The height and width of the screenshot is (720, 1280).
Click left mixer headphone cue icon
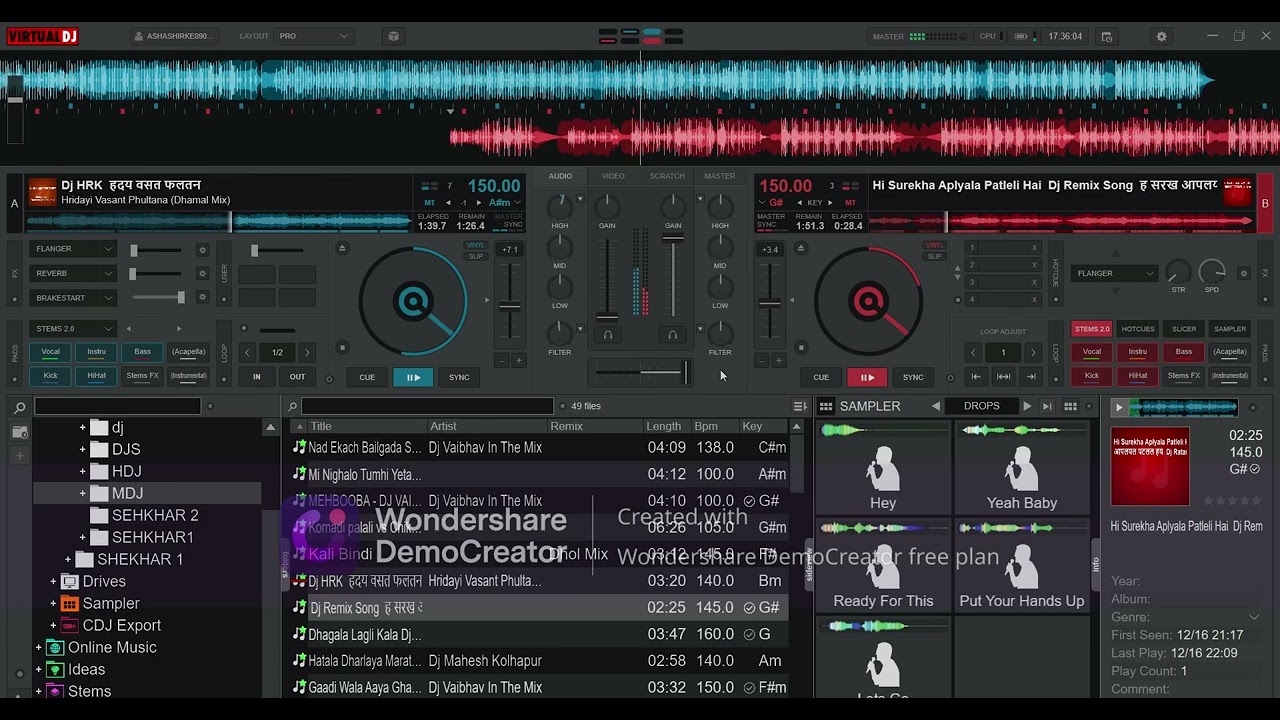pos(607,335)
